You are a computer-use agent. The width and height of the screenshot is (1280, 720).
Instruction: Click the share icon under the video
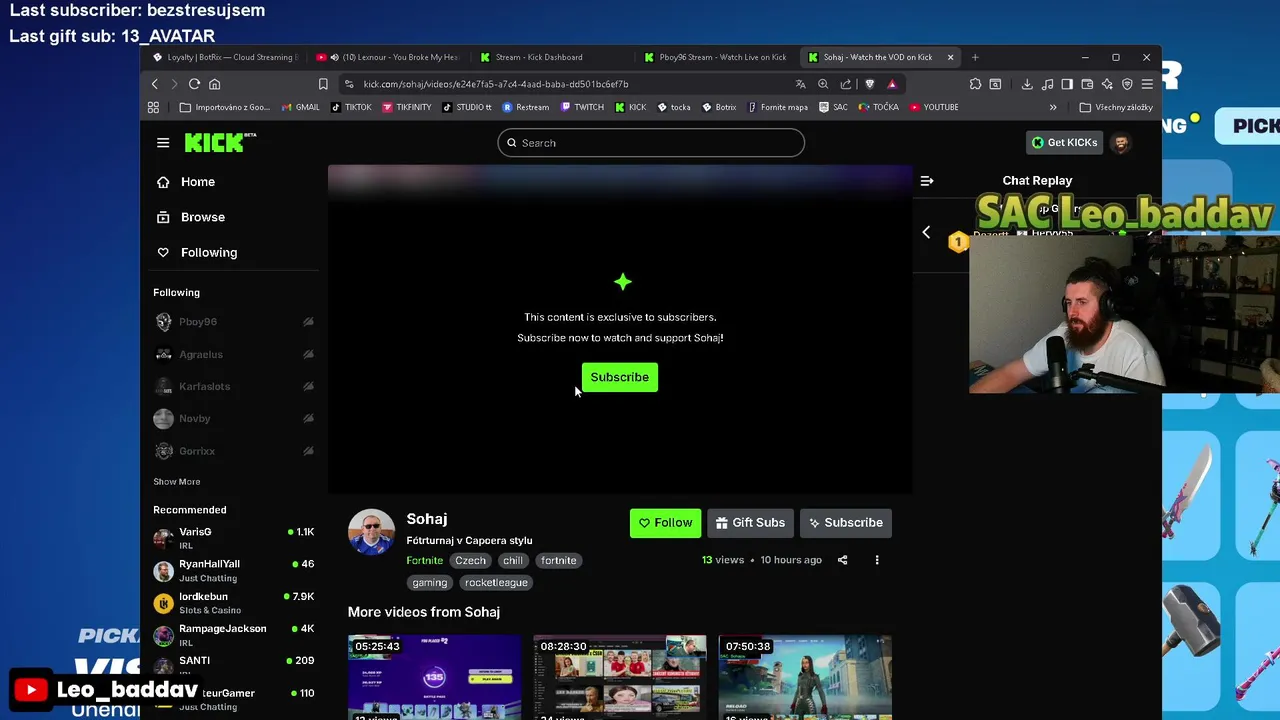[x=842, y=560]
